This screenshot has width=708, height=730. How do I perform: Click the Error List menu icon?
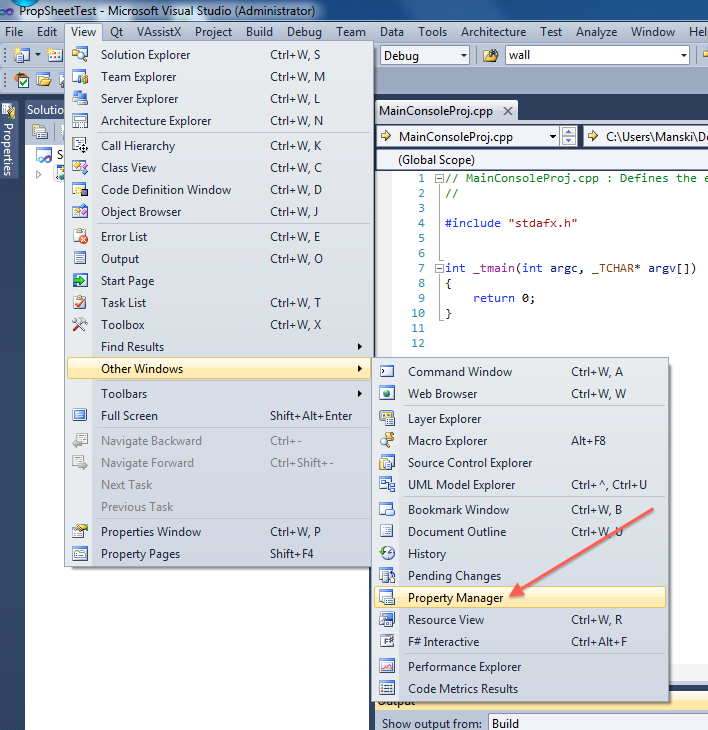(80, 237)
